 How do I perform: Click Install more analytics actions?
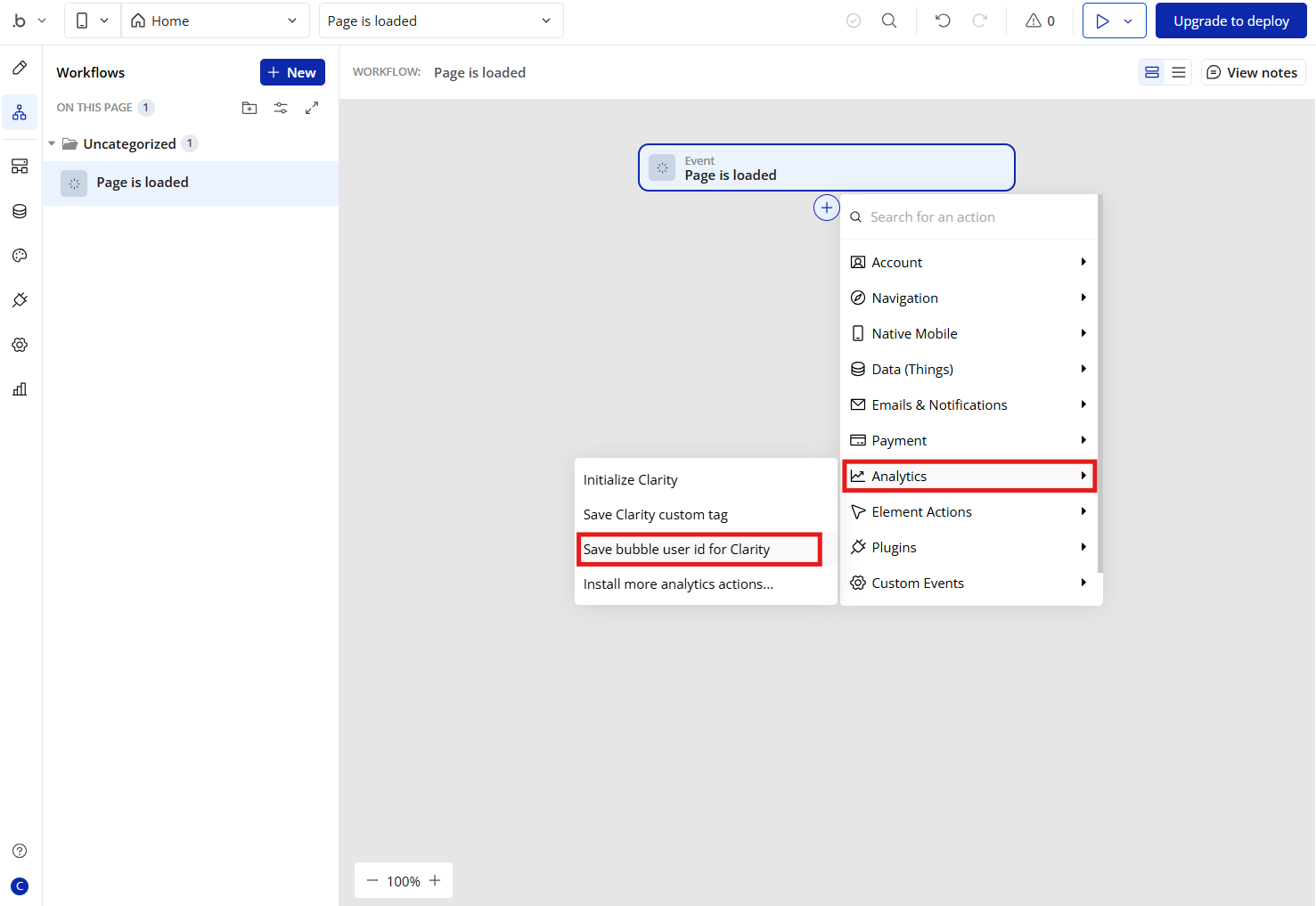coord(706,584)
